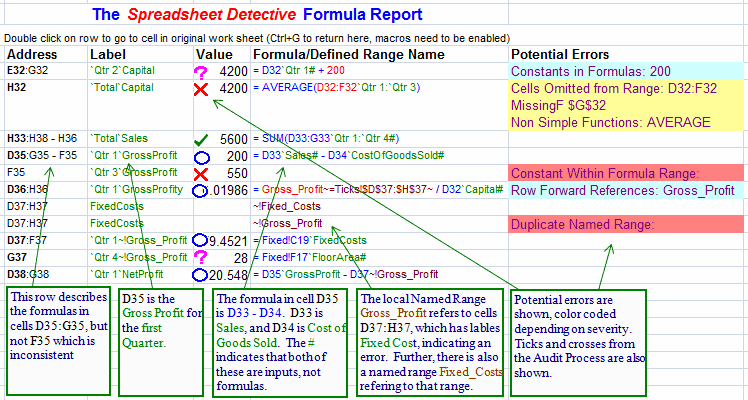This screenshot has width=748, height=400.
Task: Click the `Total`Sales label
Action: [x=119, y=139]
